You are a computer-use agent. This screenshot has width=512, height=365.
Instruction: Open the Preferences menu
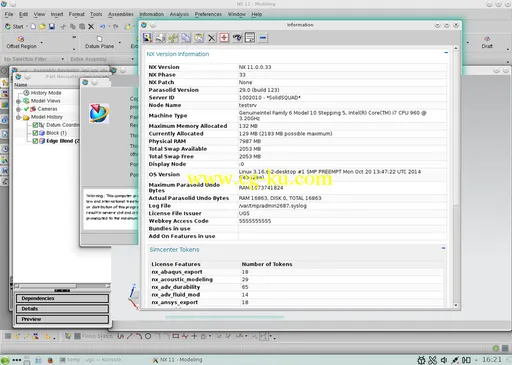pyautogui.click(x=208, y=14)
